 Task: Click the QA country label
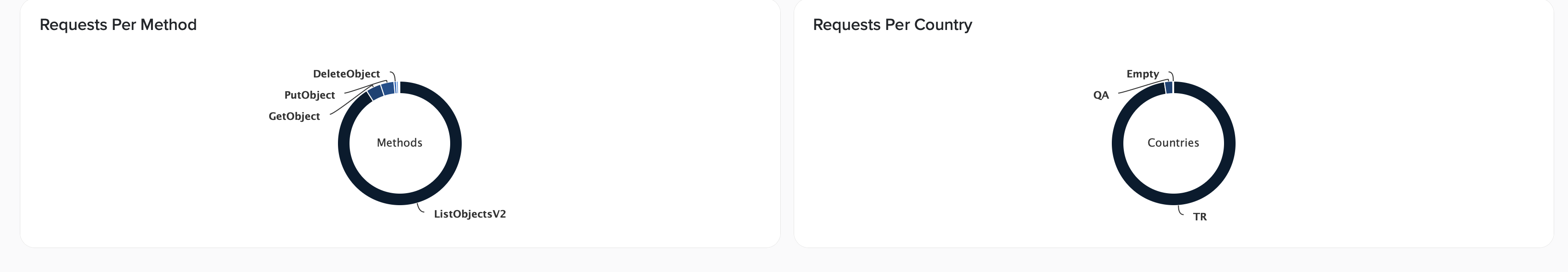[x=1101, y=95]
